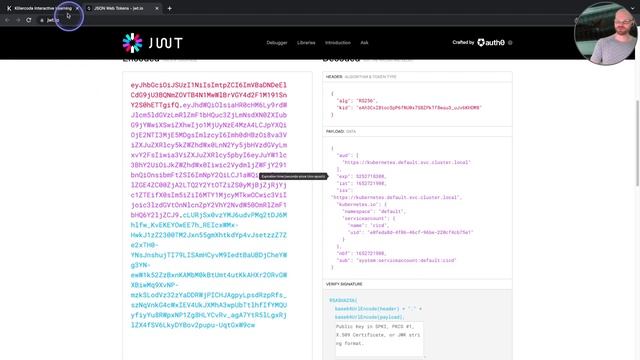Viewport: 640px width, 360px height.
Task: Open a new browser tab
Action: coord(169,8)
